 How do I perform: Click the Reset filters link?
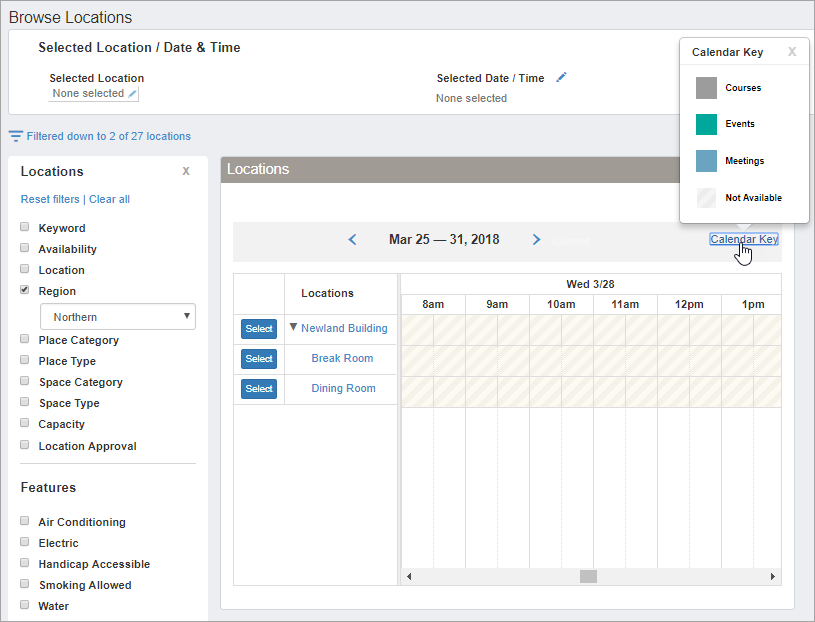[x=50, y=199]
